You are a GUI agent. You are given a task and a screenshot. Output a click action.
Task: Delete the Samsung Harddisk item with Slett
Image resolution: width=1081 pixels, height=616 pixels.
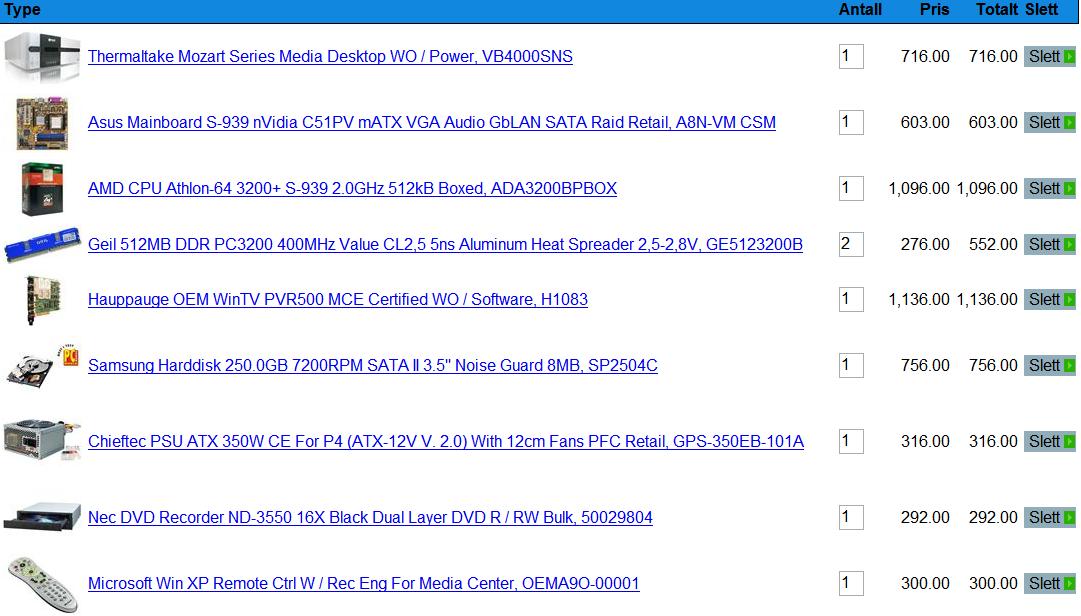1049,366
